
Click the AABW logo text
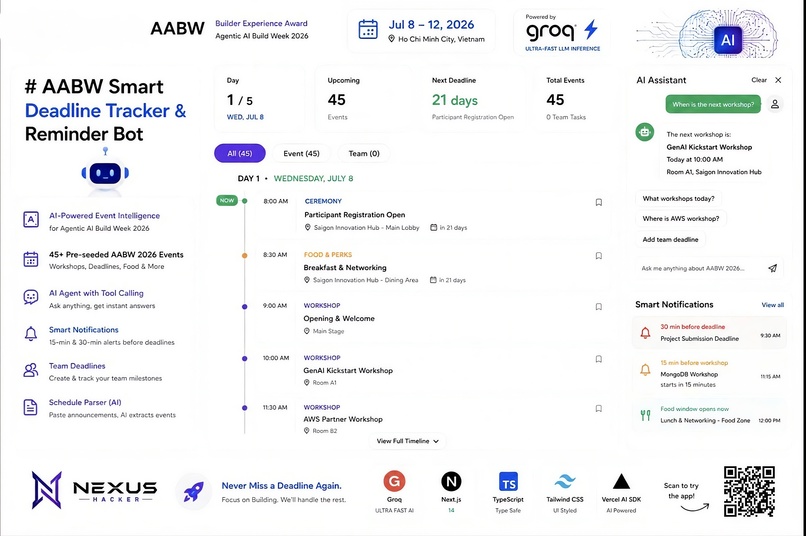(177, 28)
